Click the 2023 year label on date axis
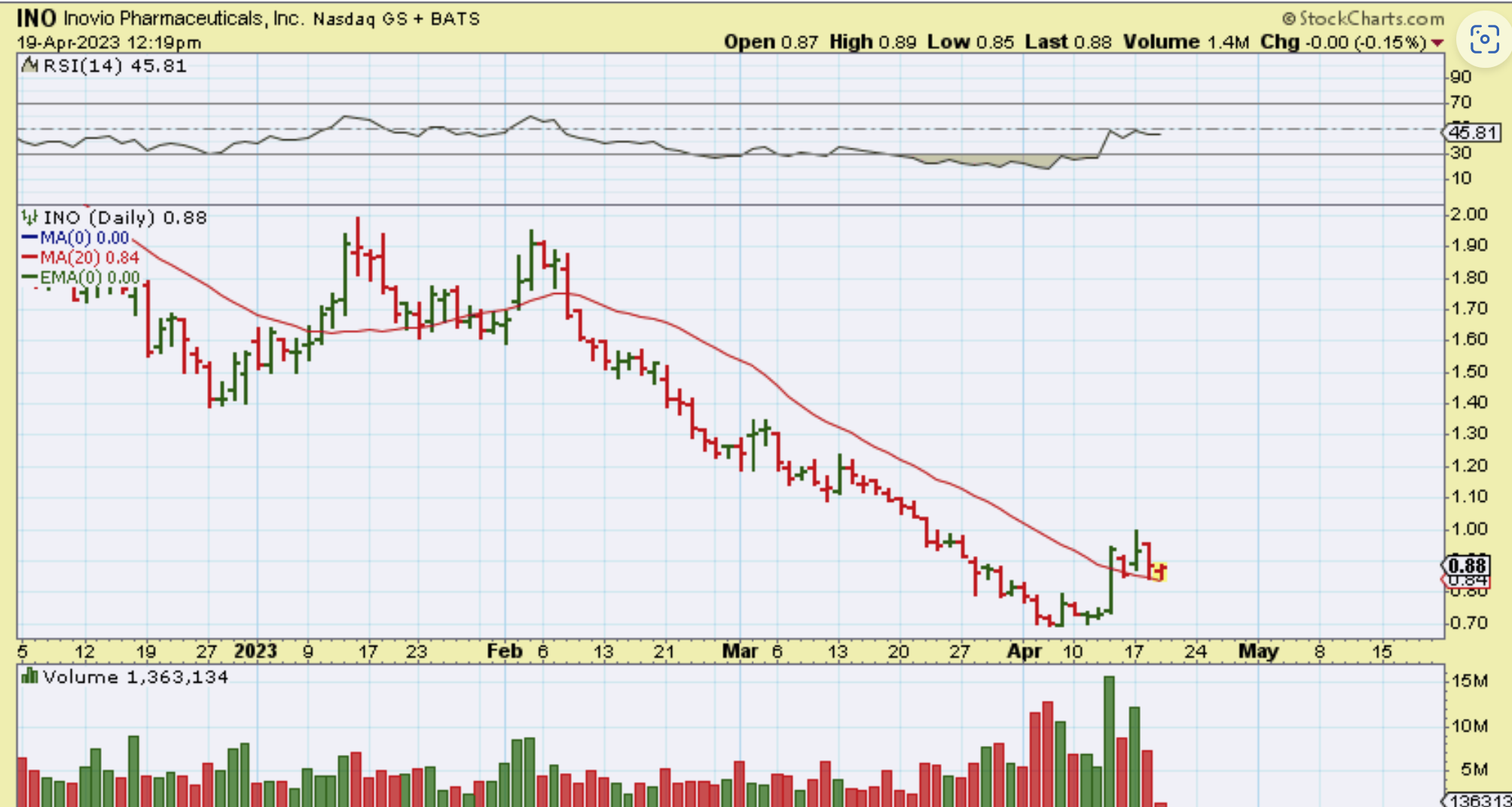Image resolution: width=1512 pixels, height=807 pixels. pos(255,651)
